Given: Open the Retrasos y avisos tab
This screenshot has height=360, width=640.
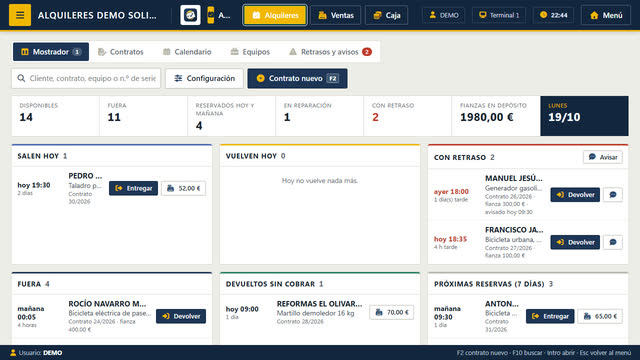Looking at the screenshot, I should click(330, 52).
